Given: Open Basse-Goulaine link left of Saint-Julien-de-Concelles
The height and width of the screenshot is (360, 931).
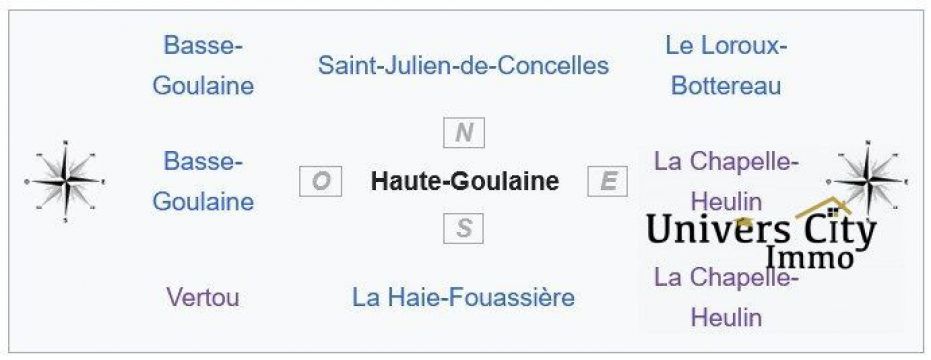Looking at the screenshot, I should [x=203, y=65].
